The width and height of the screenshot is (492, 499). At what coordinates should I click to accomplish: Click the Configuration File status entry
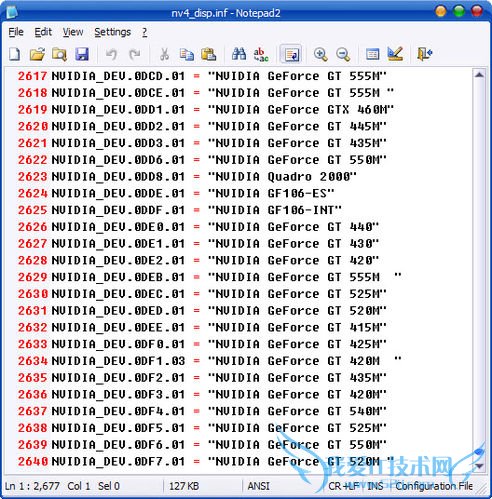(434, 486)
